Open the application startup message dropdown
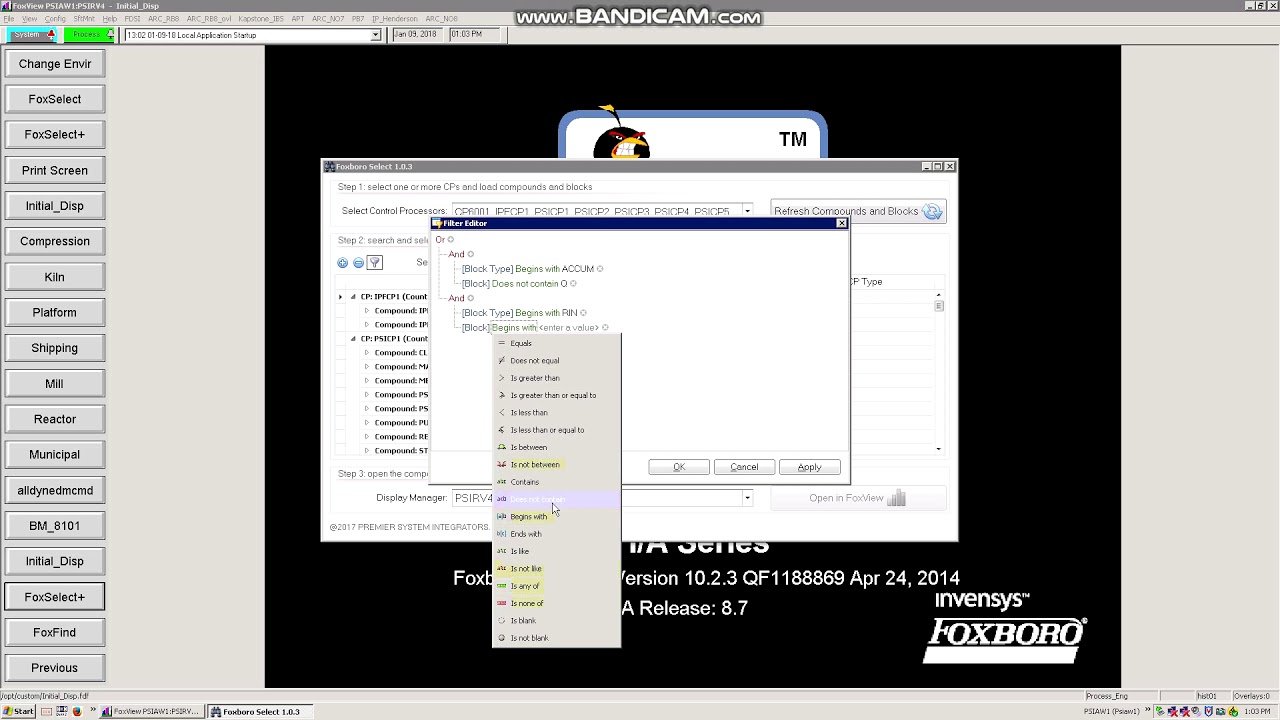Viewport: 1280px width, 720px height. point(376,35)
